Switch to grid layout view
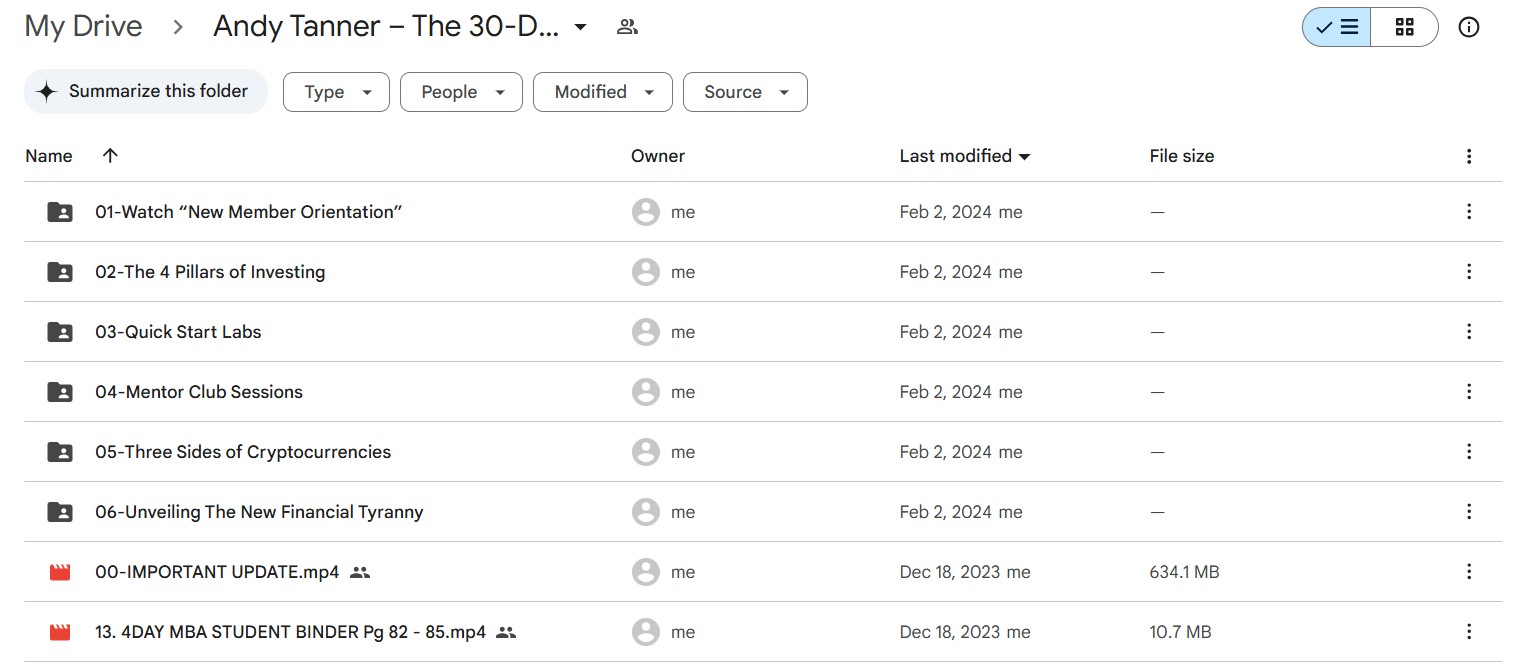This screenshot has height=664, width=1528. click(x=1404, y=27)
